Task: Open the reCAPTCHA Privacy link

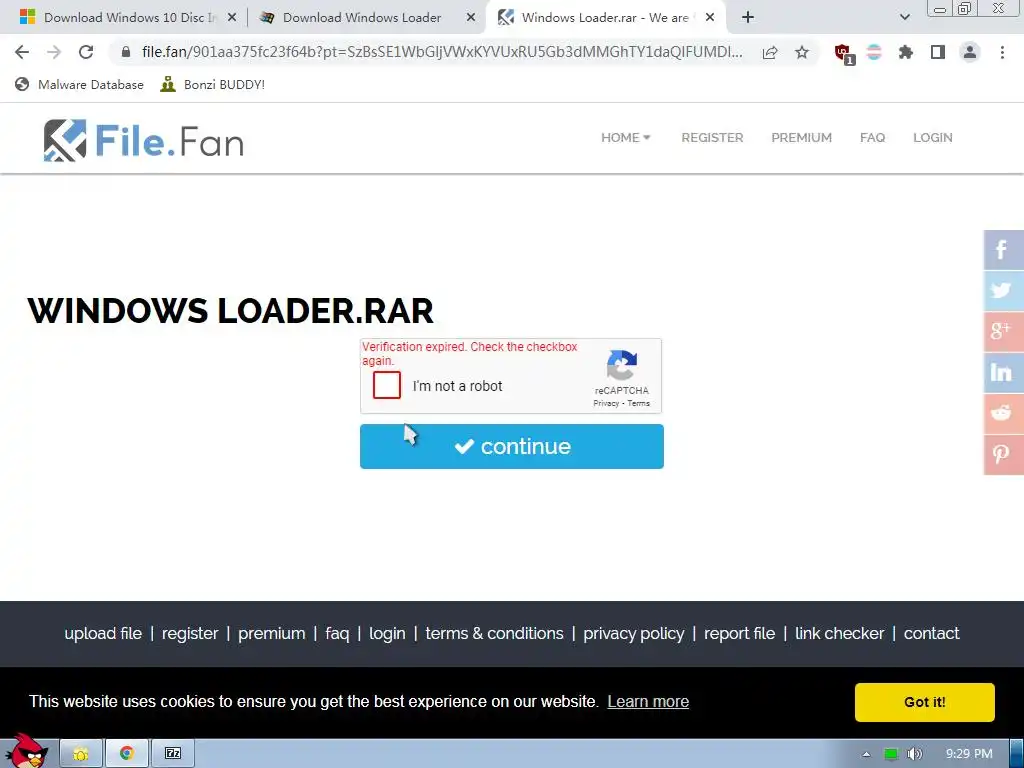Action: (x=605, y=403)
